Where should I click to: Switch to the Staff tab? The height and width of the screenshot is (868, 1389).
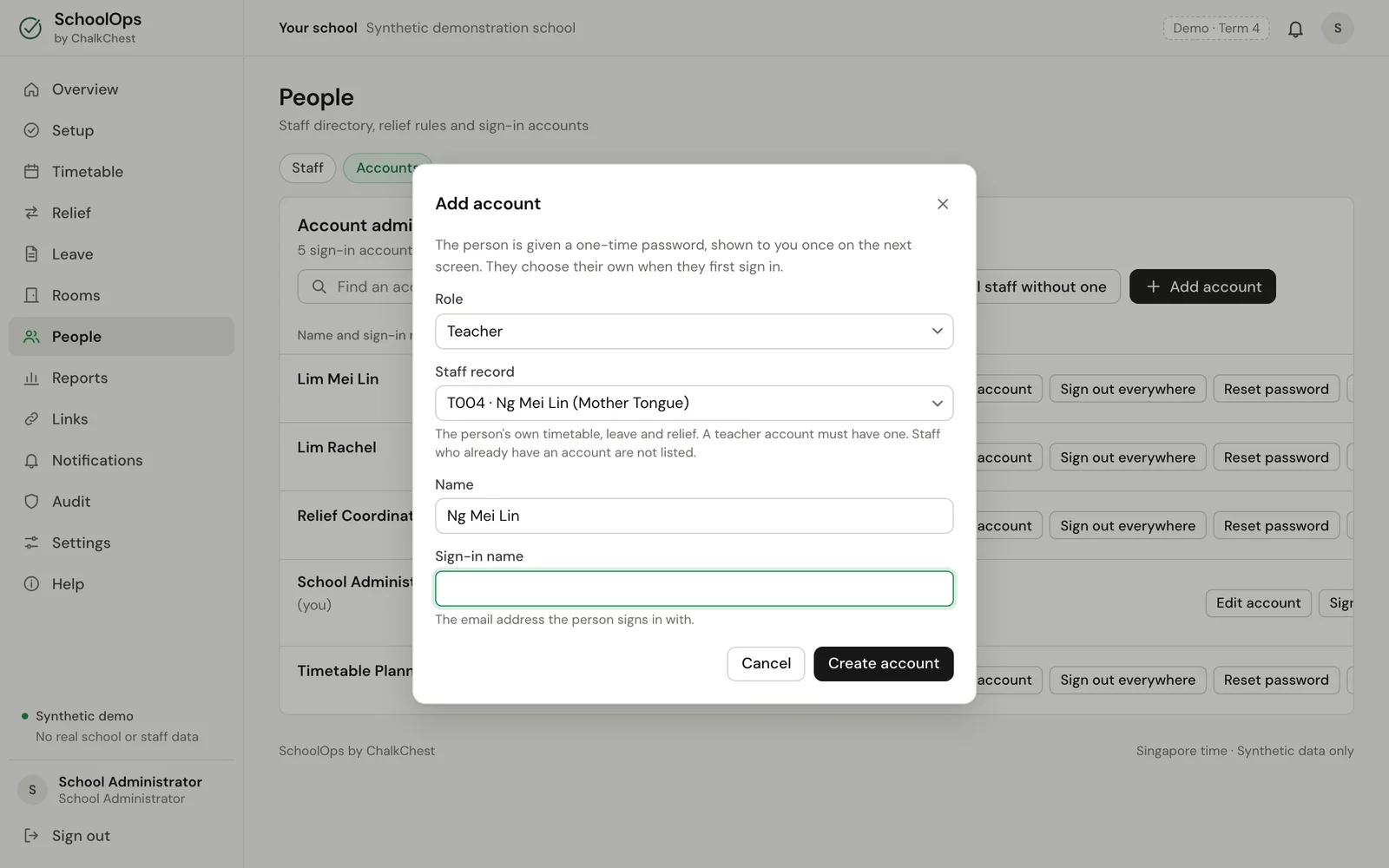(307, 168)
